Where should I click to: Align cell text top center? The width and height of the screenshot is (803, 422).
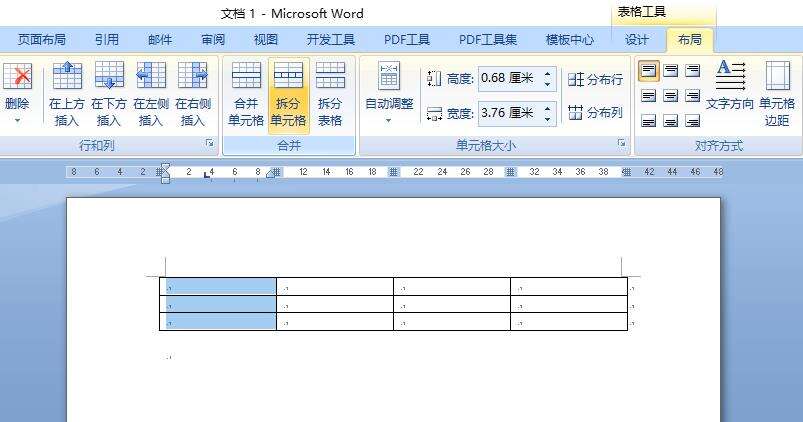[670, 71]
